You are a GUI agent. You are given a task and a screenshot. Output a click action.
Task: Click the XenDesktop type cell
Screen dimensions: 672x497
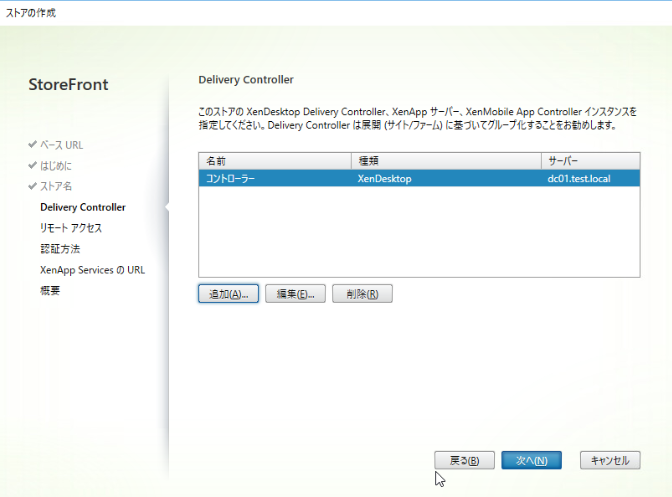click(384, 178)
